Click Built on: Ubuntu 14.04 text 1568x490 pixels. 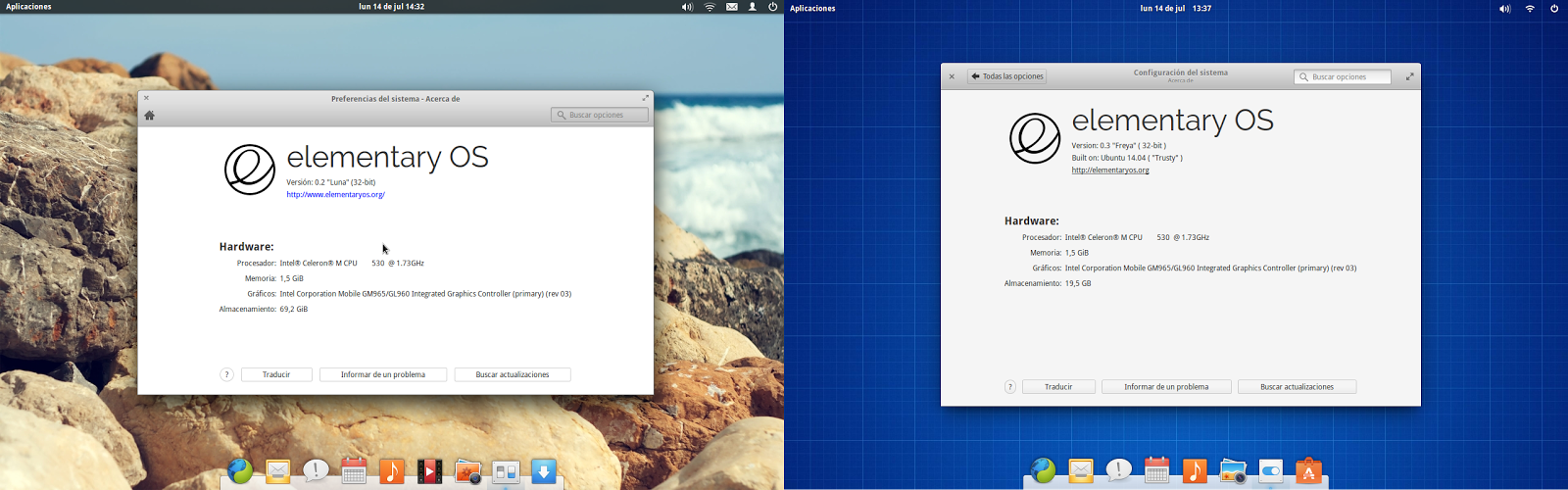pyautogui.click(x=1127, y=158)
